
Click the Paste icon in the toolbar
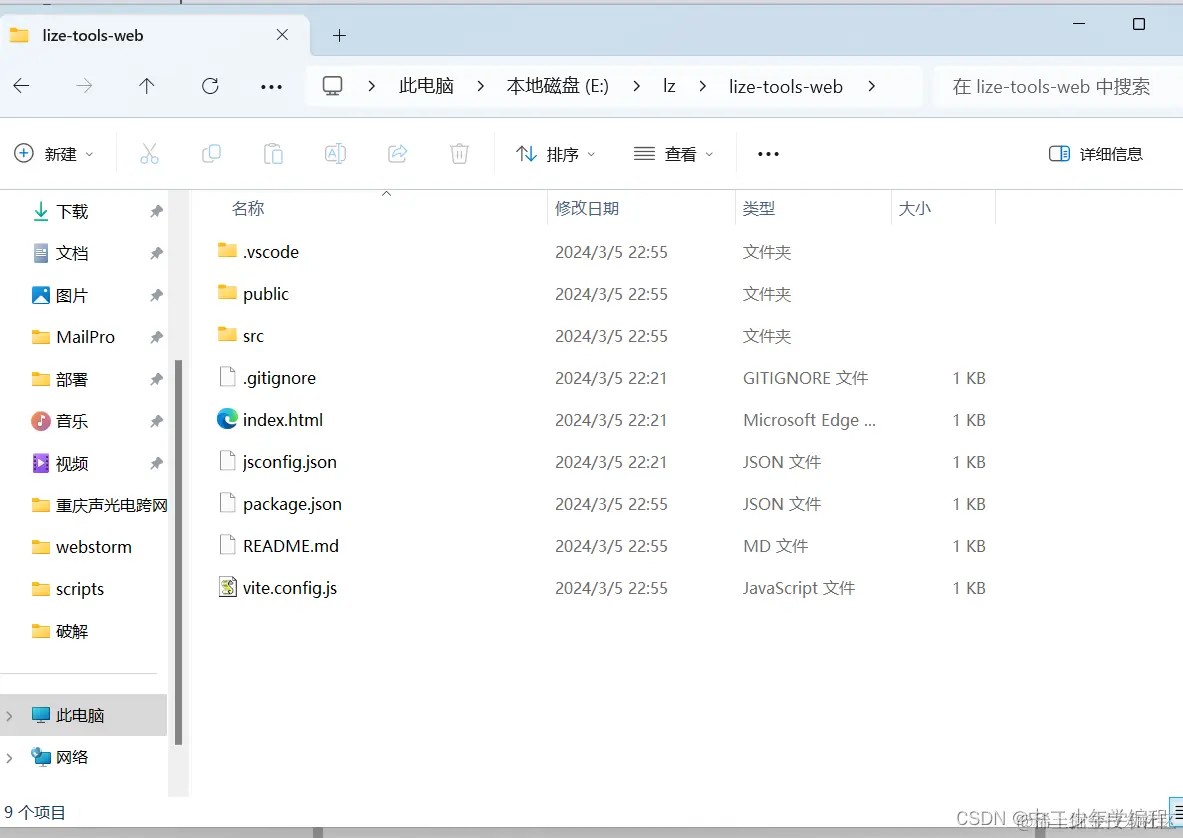272,153
